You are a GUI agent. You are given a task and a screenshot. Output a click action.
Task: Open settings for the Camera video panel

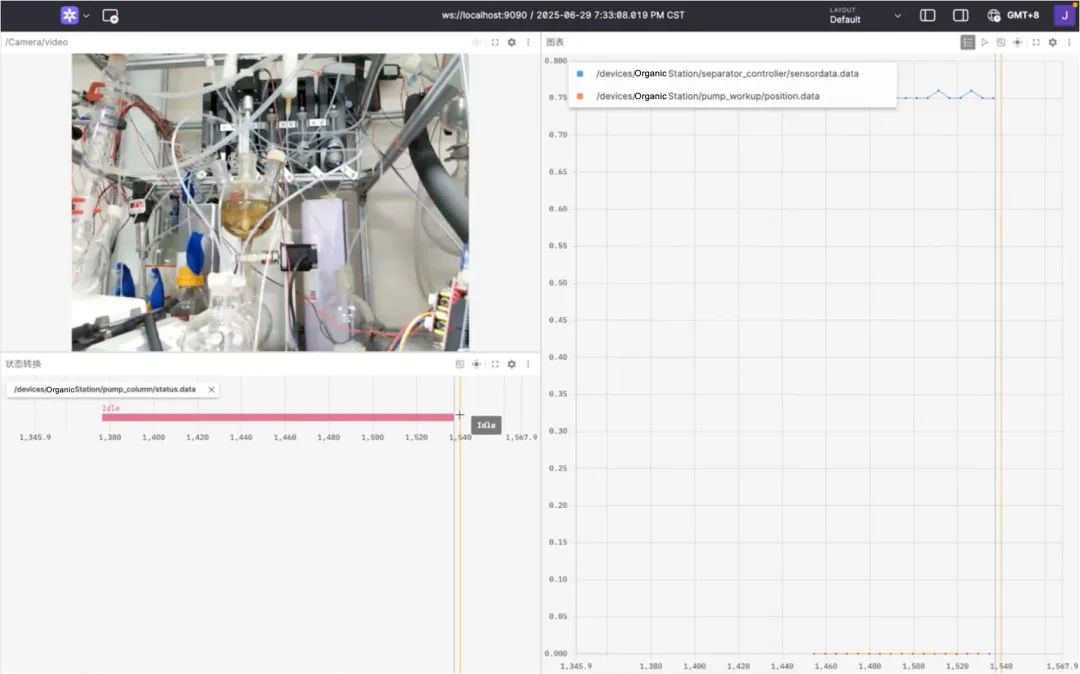[511, 43]
